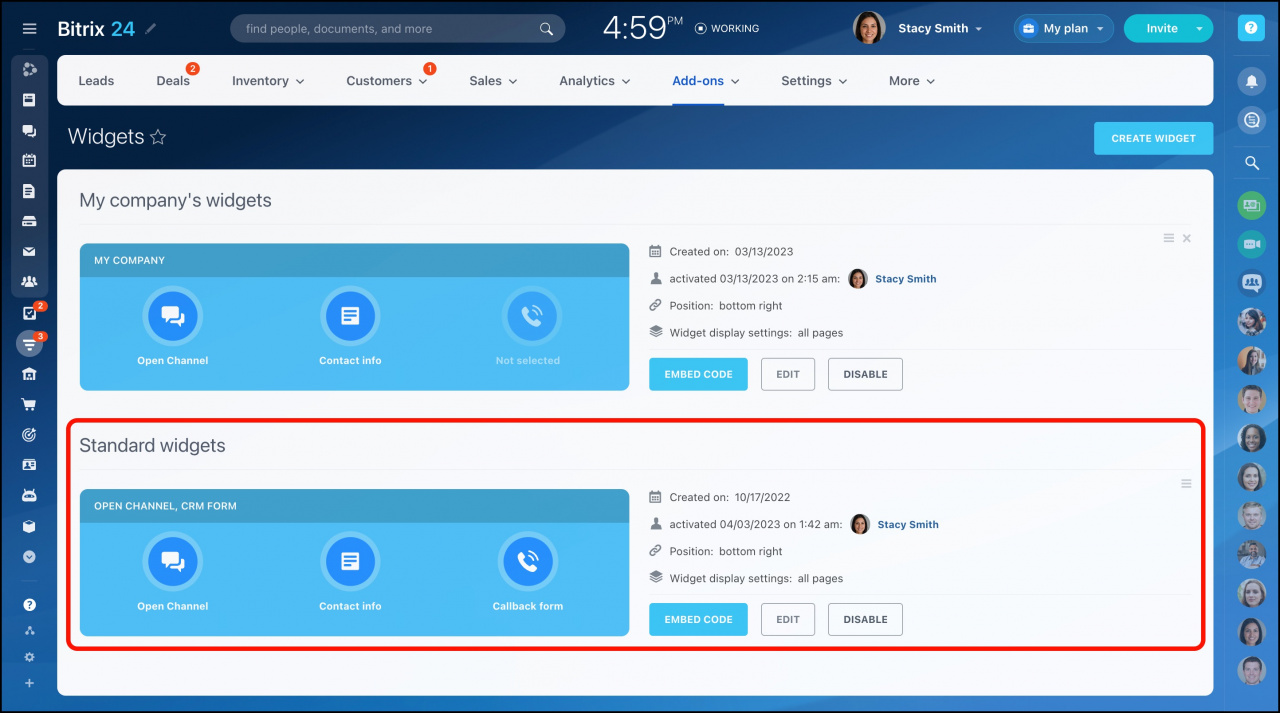Open the tasks checkbox icon with badge 2
This screenshot has width=1280, height=713.
29,313
